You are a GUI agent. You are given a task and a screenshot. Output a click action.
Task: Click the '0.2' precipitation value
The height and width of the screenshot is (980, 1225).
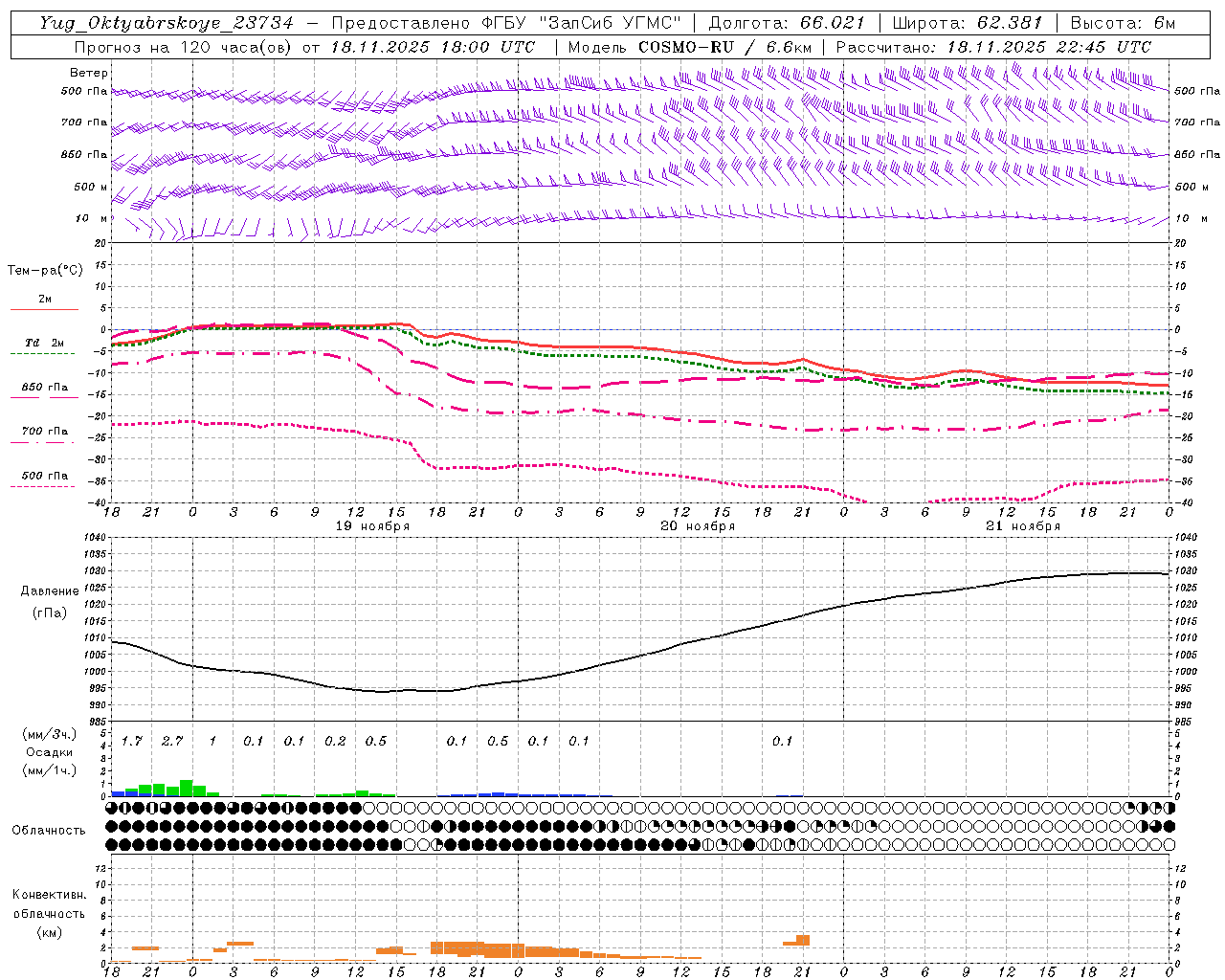point(335,742)
